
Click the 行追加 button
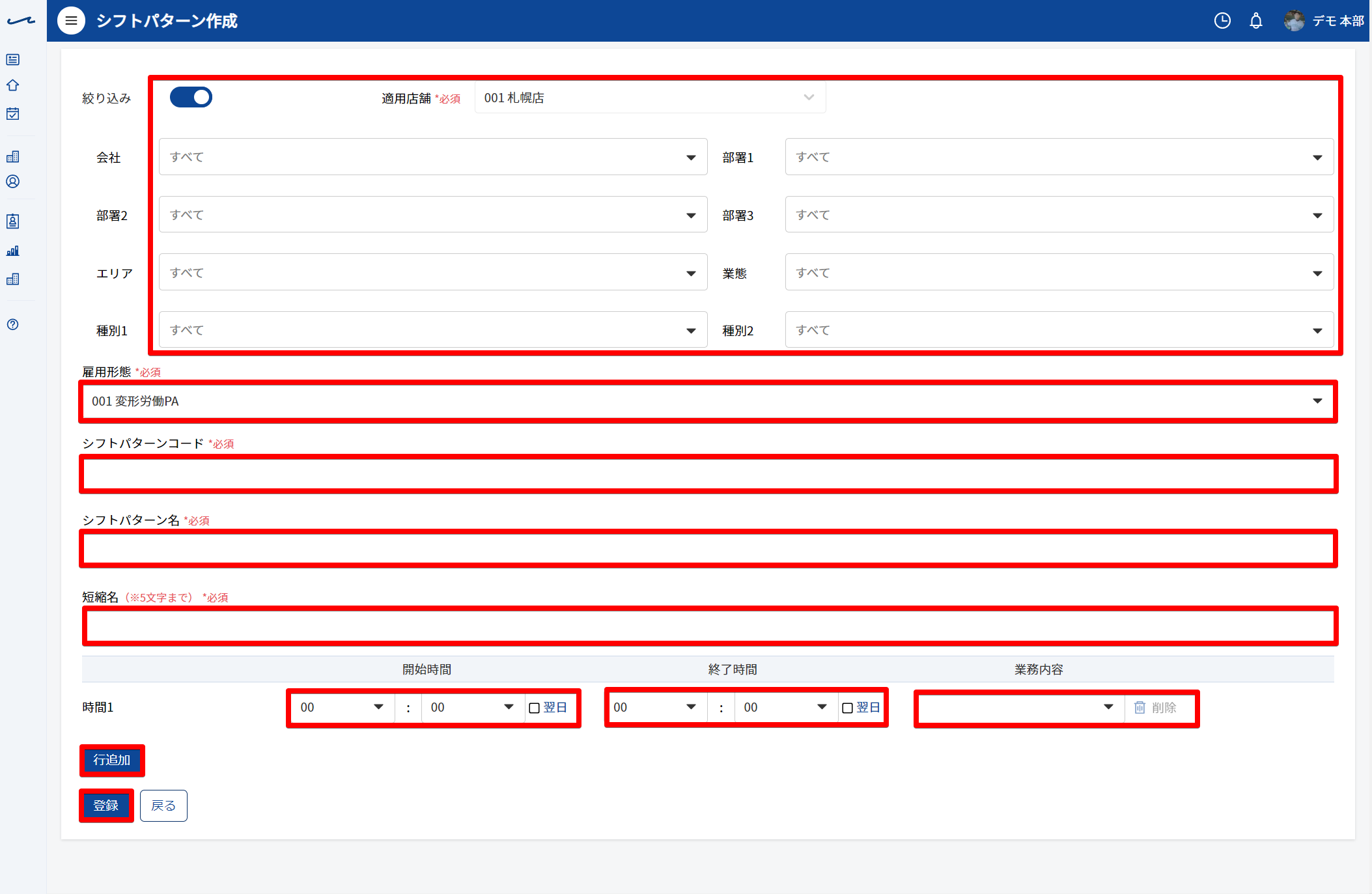click(x=112, y=760)
